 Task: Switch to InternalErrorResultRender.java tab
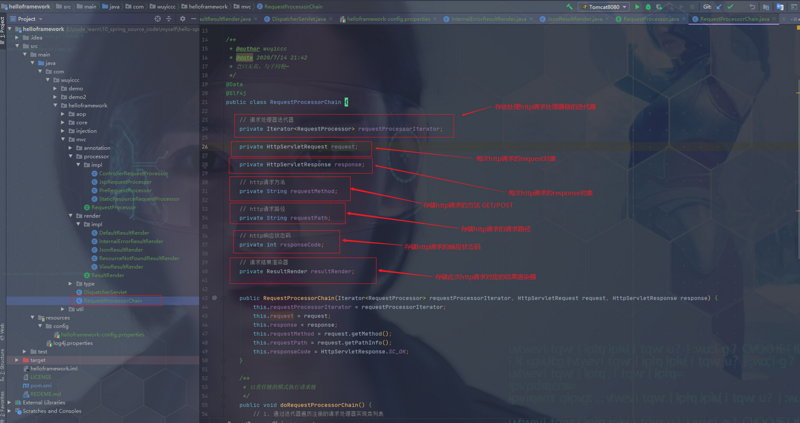[488, 19]
